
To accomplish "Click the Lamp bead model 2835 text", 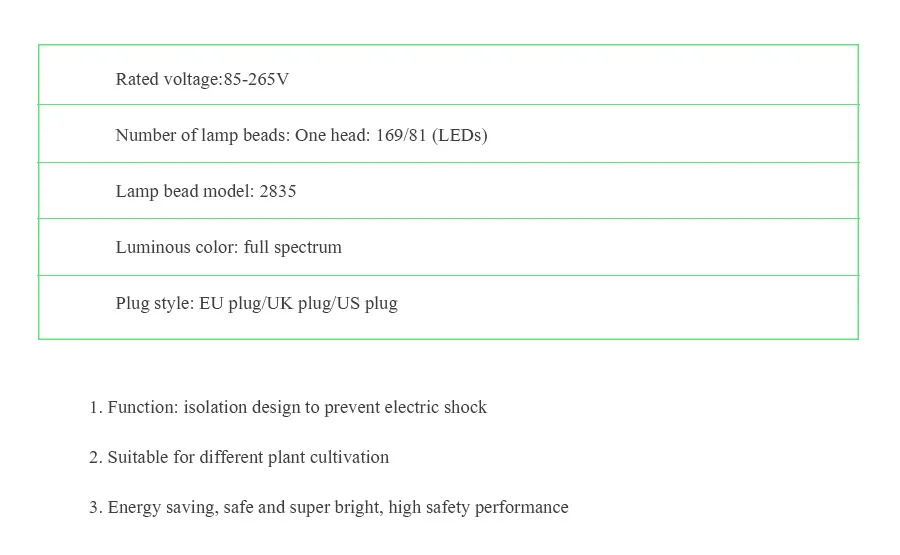I will [x=206, y=191].
